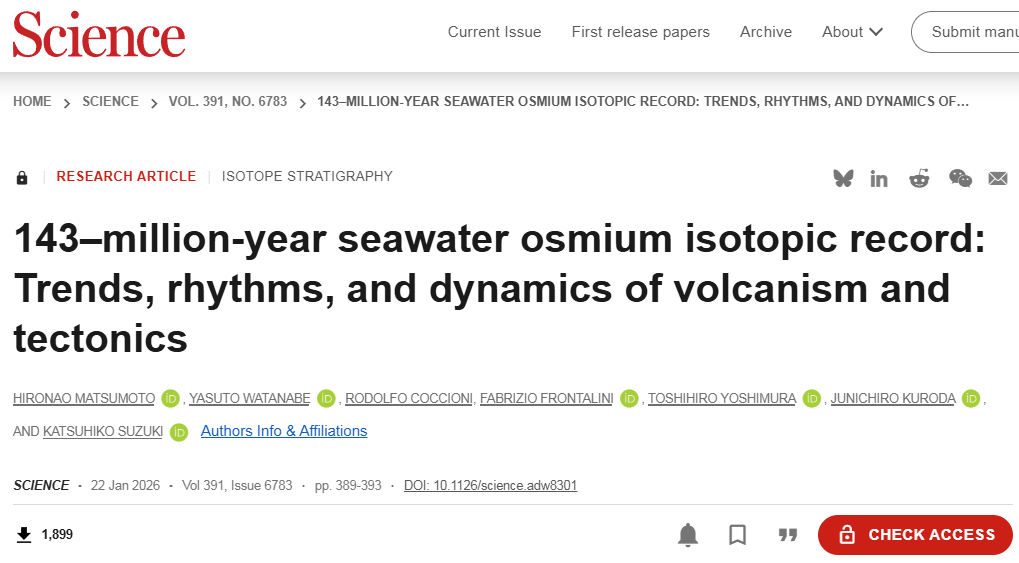This screenshot has width=1019, height=563.
Task: Navigate to Vol. 391, No. 6783 breadcrumb
Action: coord(227,101)
